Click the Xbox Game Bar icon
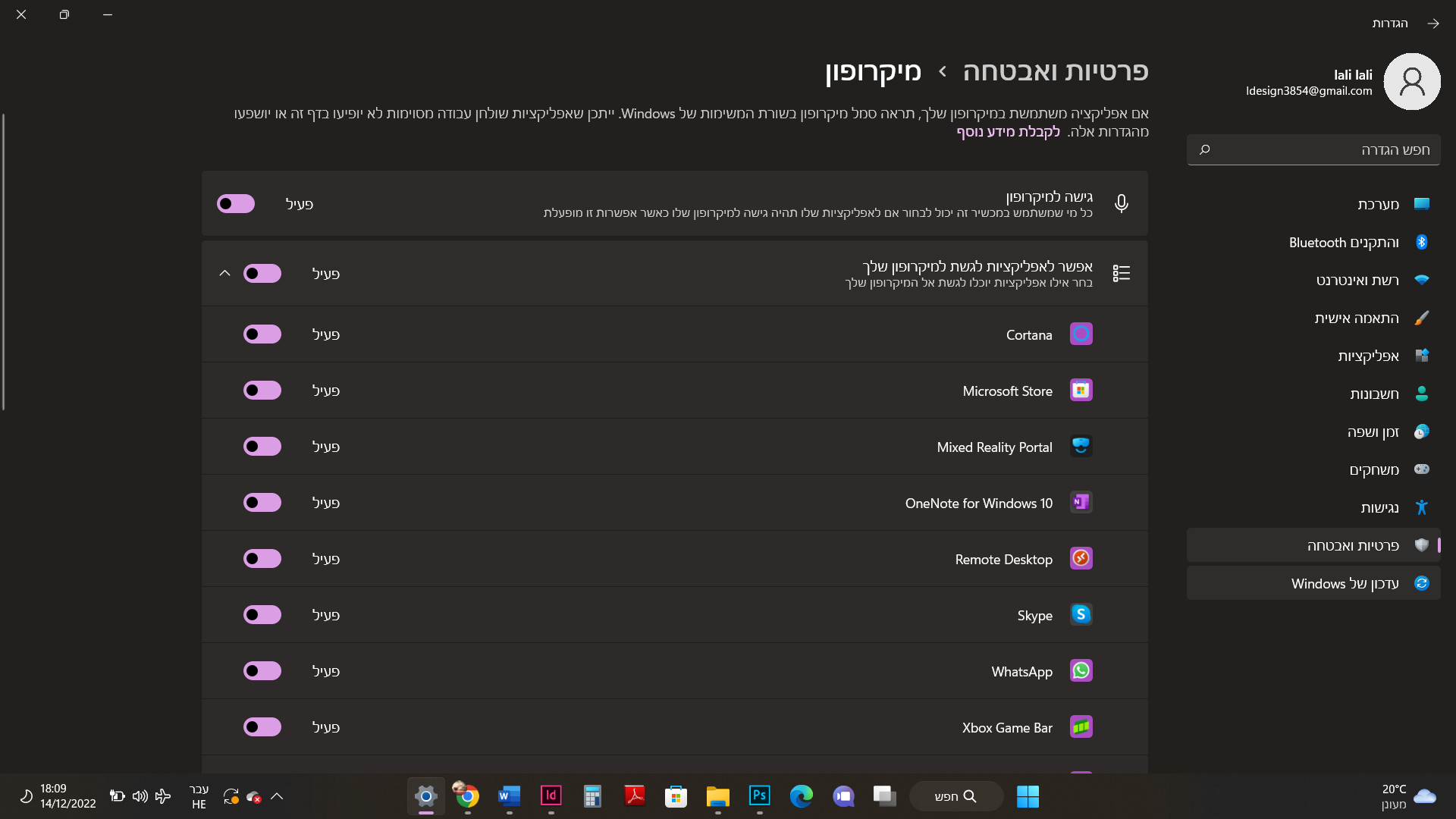 click(x=1081, y=726)
